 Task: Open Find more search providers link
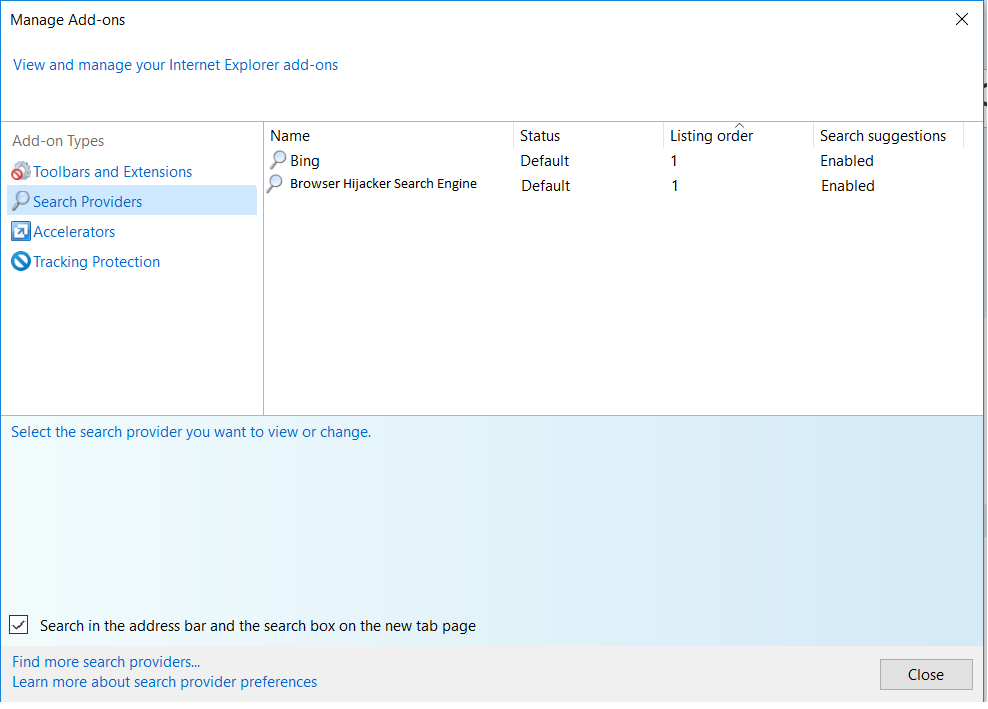tap(106, 662)
